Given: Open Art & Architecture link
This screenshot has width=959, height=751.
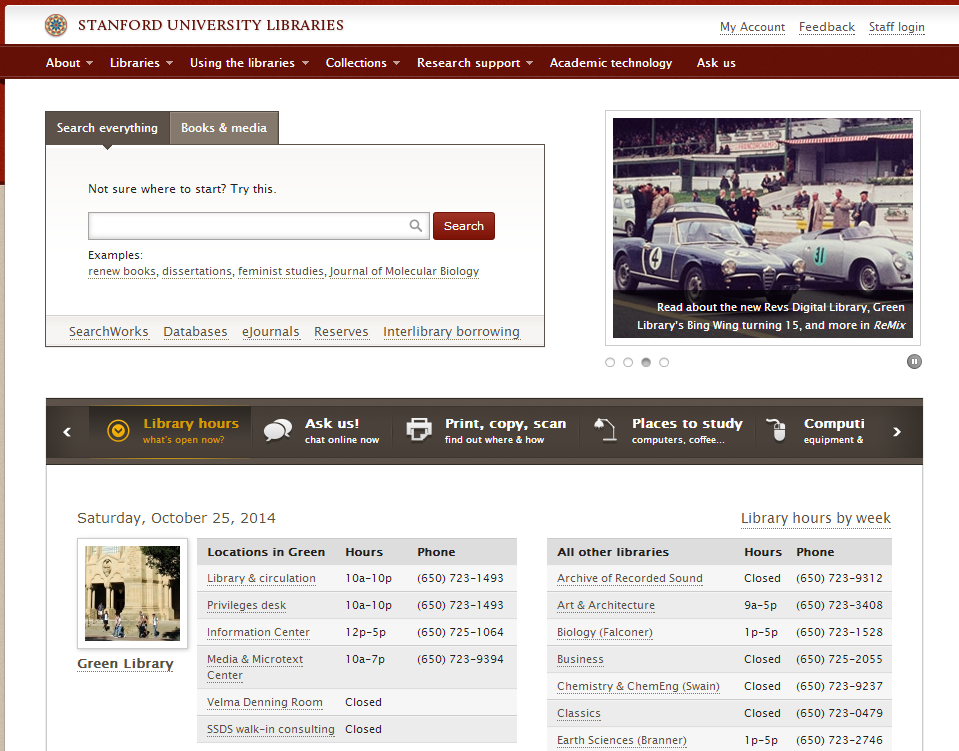Looking at the screenshot, I should click(x=605, y=605).
